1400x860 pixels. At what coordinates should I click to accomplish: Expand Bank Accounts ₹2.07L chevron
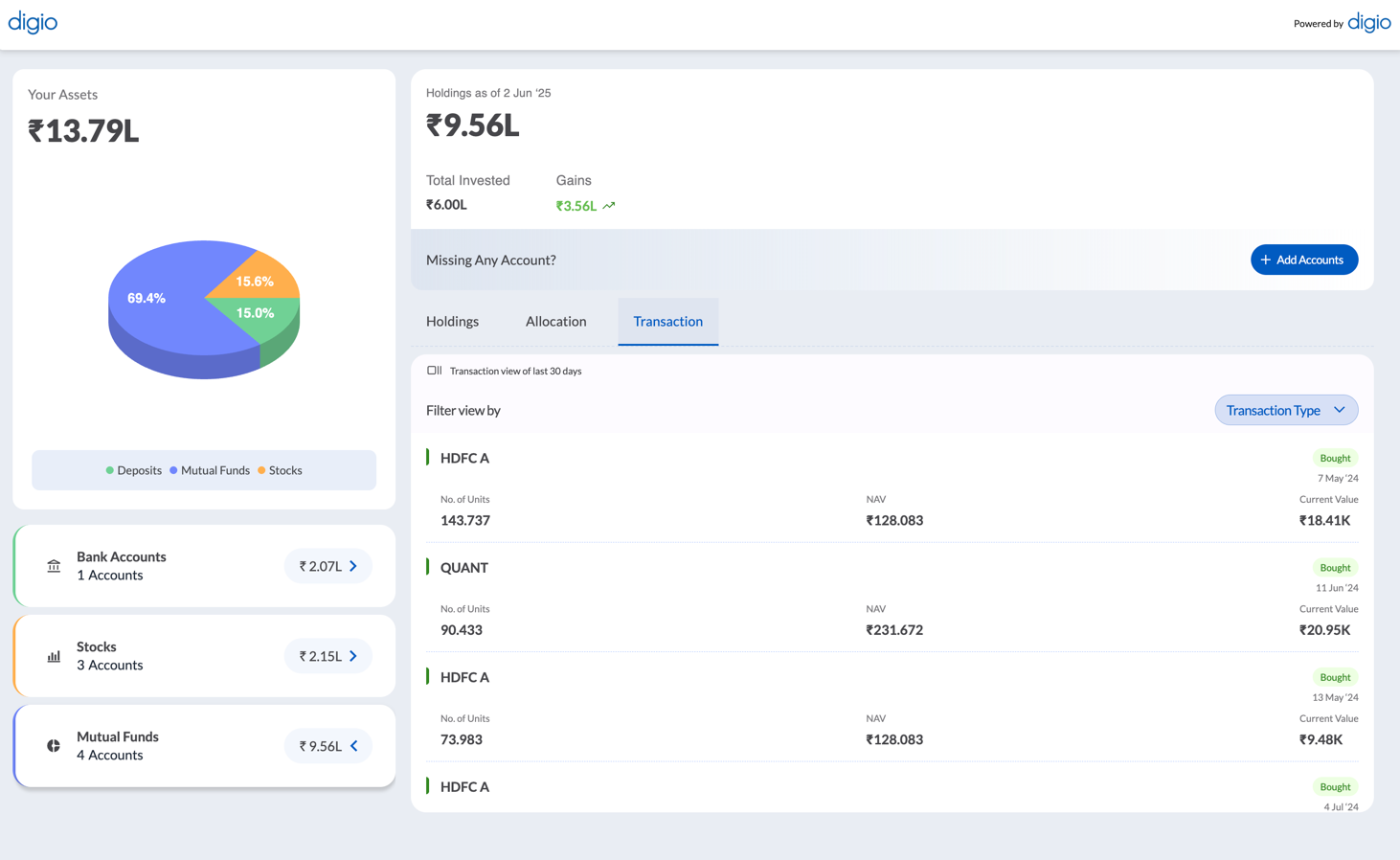click(x=353, y=566)
